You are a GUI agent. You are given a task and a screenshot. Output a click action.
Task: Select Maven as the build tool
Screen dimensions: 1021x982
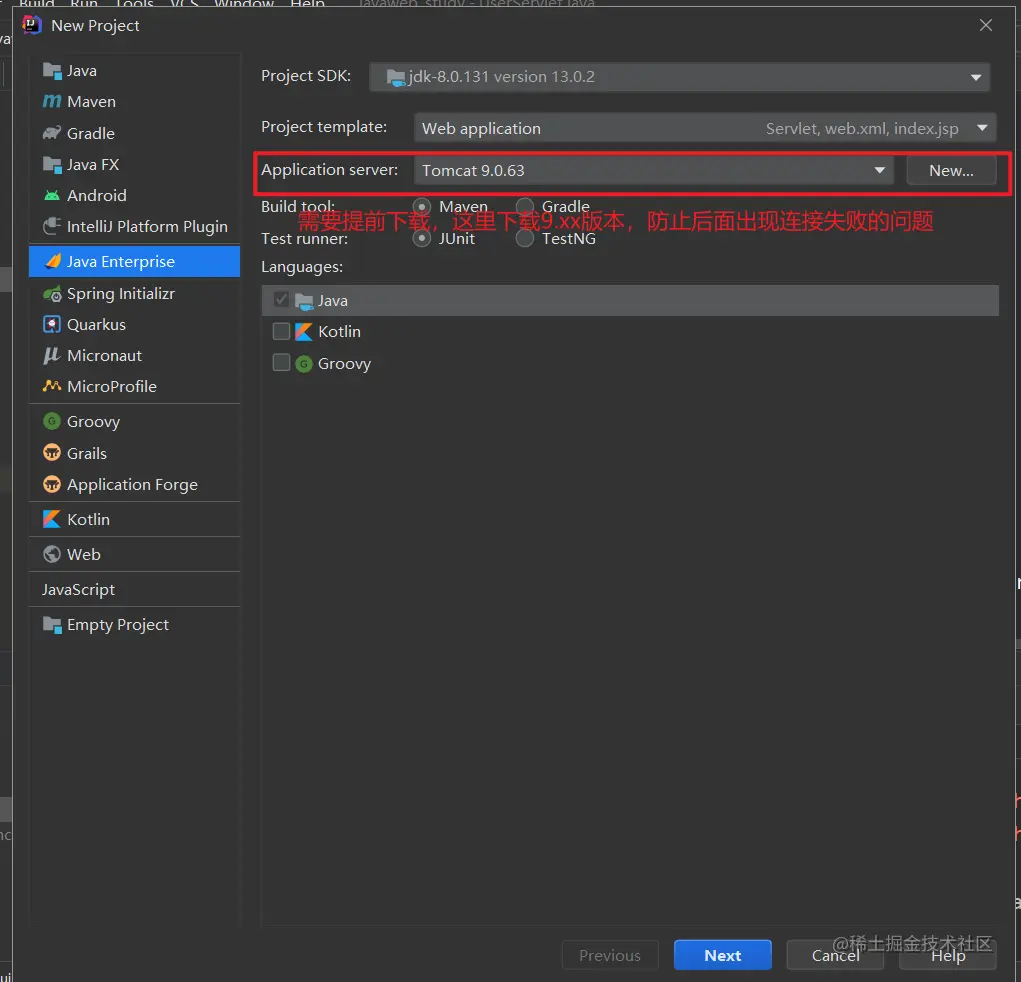point(422,206)
